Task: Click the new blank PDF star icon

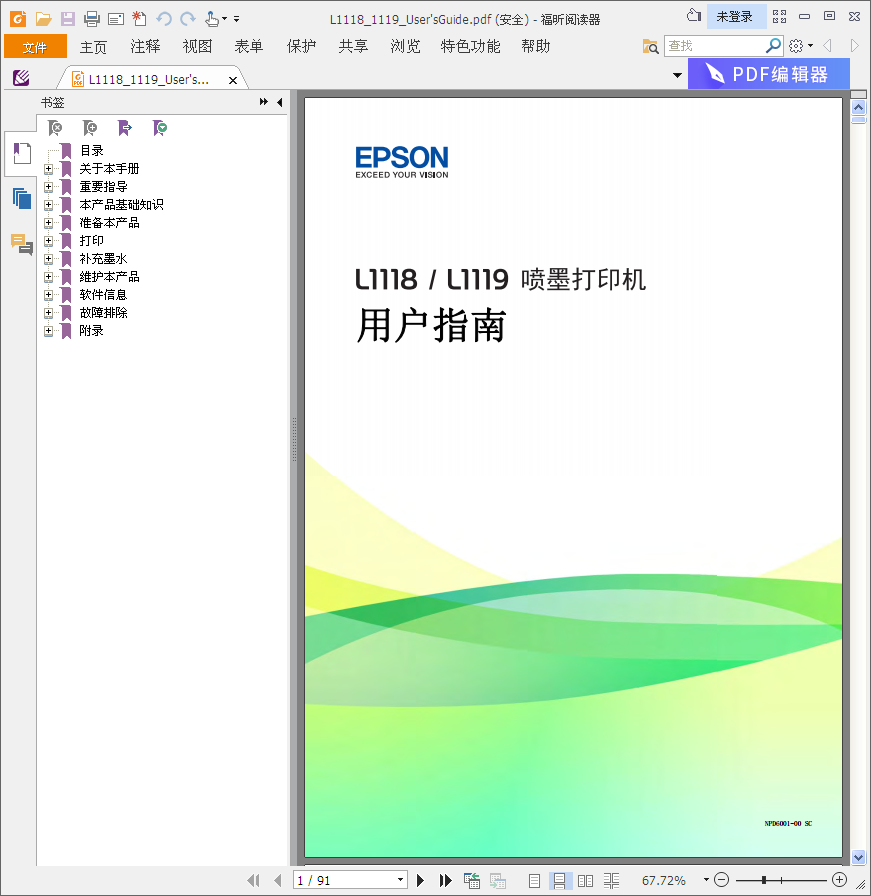Action: pyautogui.click(x=139, y=19)
